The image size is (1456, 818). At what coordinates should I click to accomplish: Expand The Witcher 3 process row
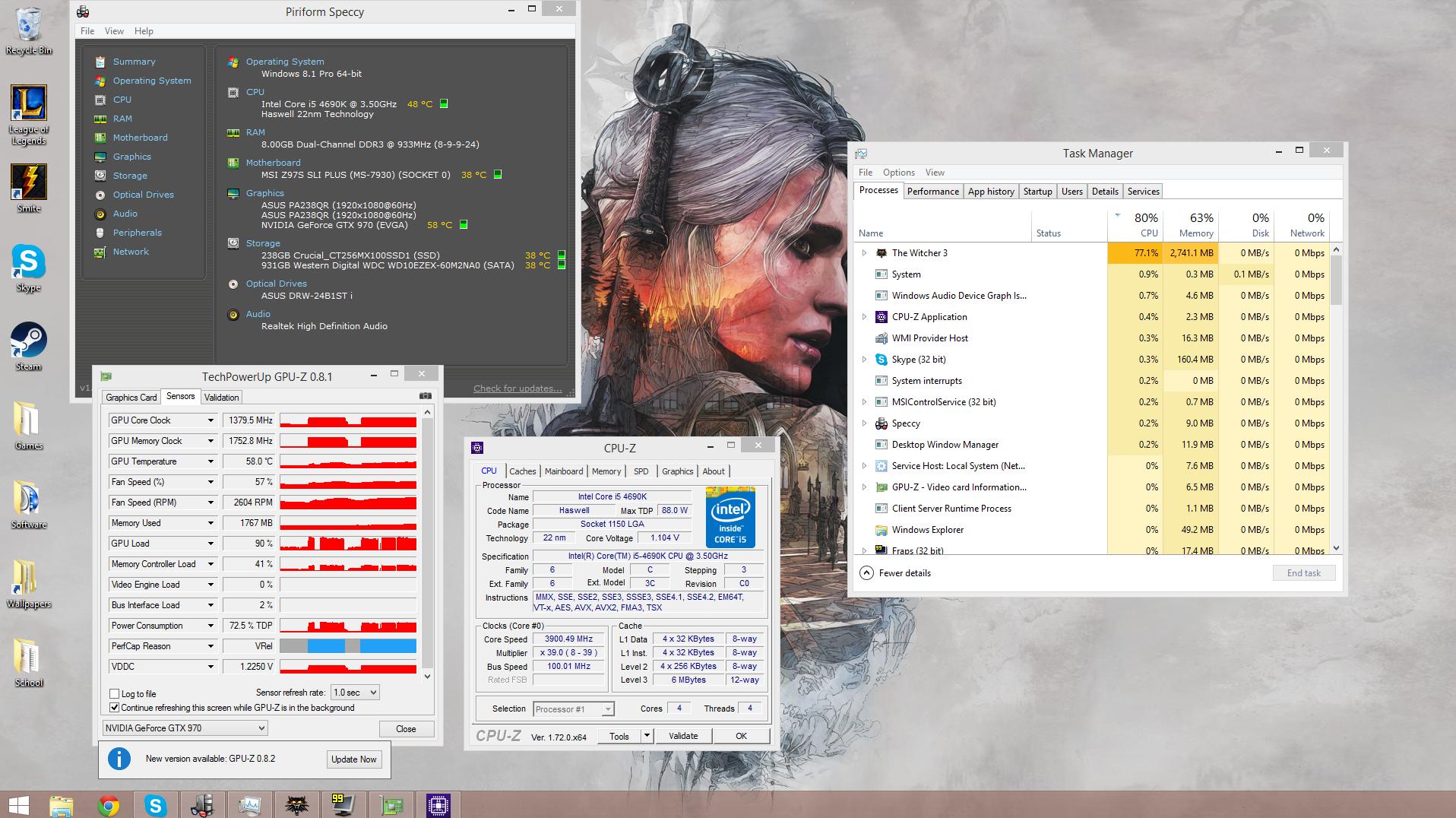(864, 253)
